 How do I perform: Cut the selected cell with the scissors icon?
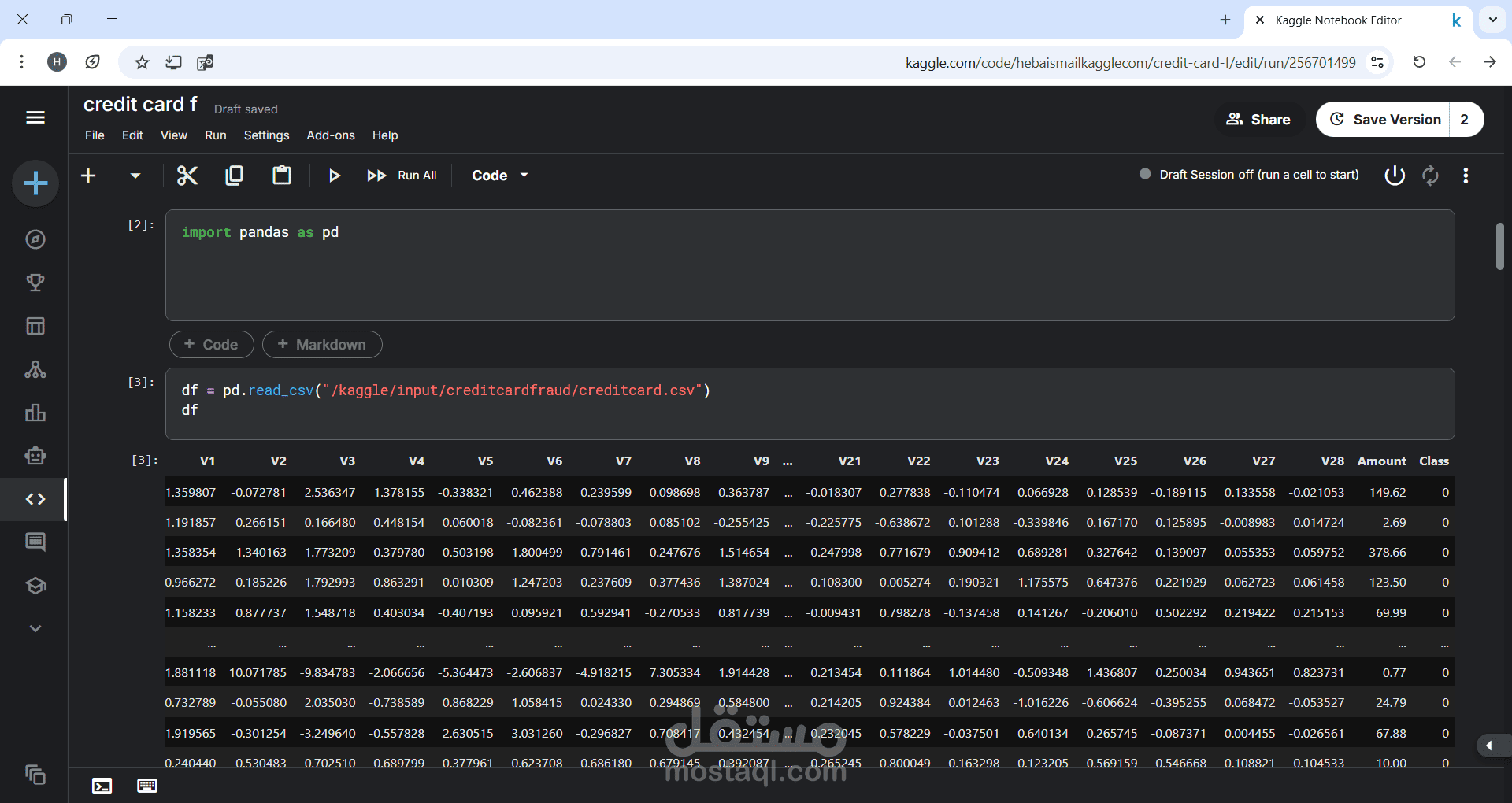[187, 176]
